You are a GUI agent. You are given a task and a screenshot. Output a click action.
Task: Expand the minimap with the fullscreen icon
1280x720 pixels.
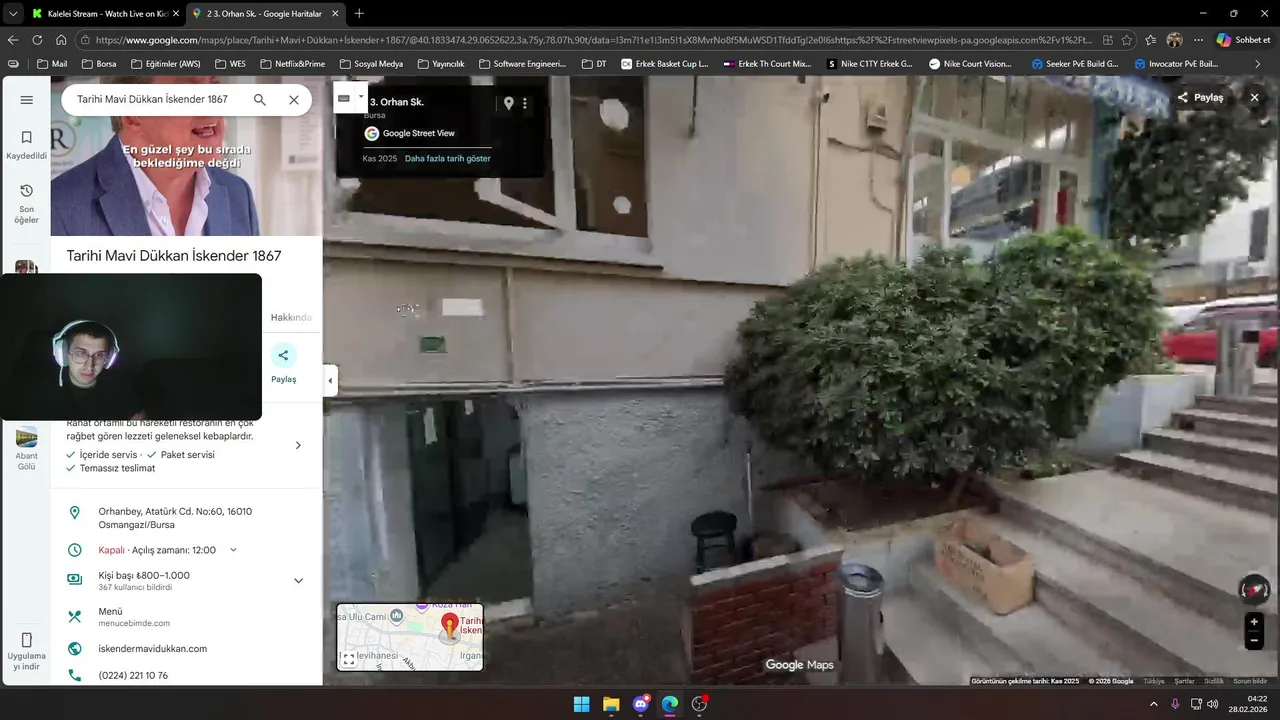348,659
